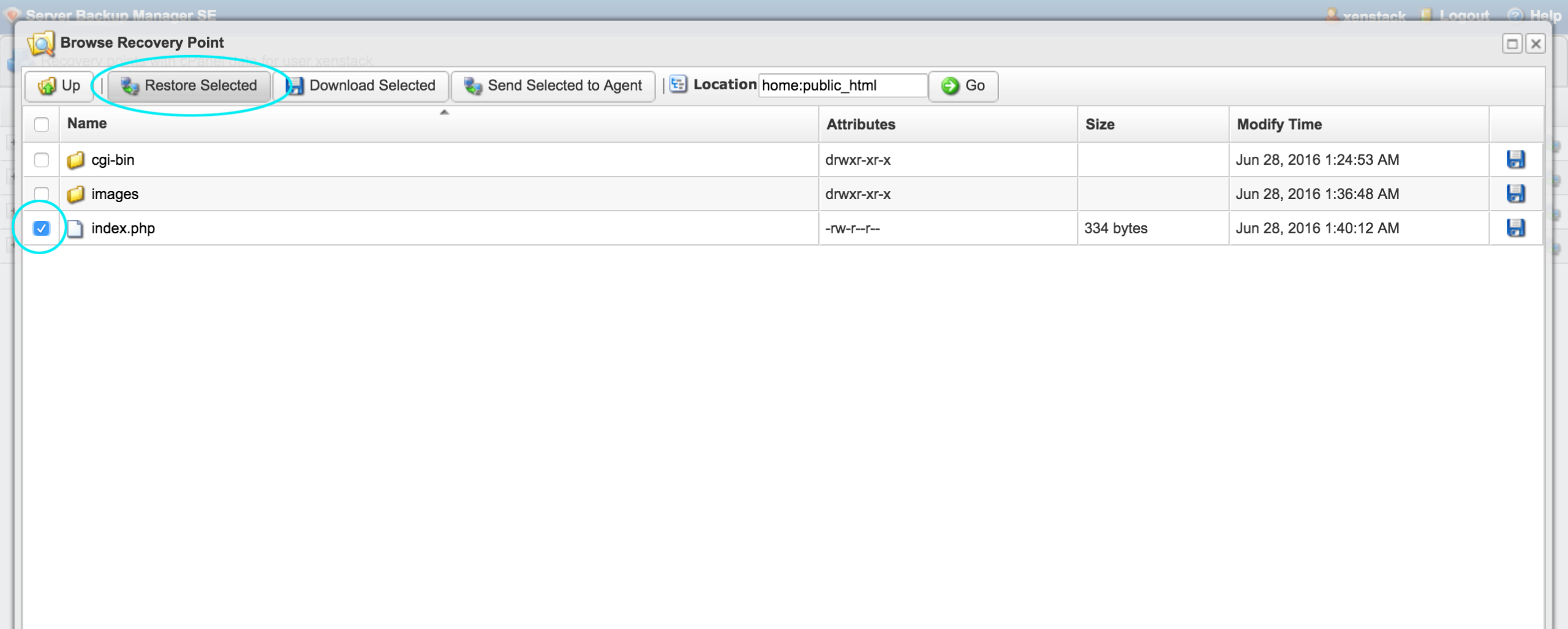Check the images folder checkbox

[x=42, y=194]
